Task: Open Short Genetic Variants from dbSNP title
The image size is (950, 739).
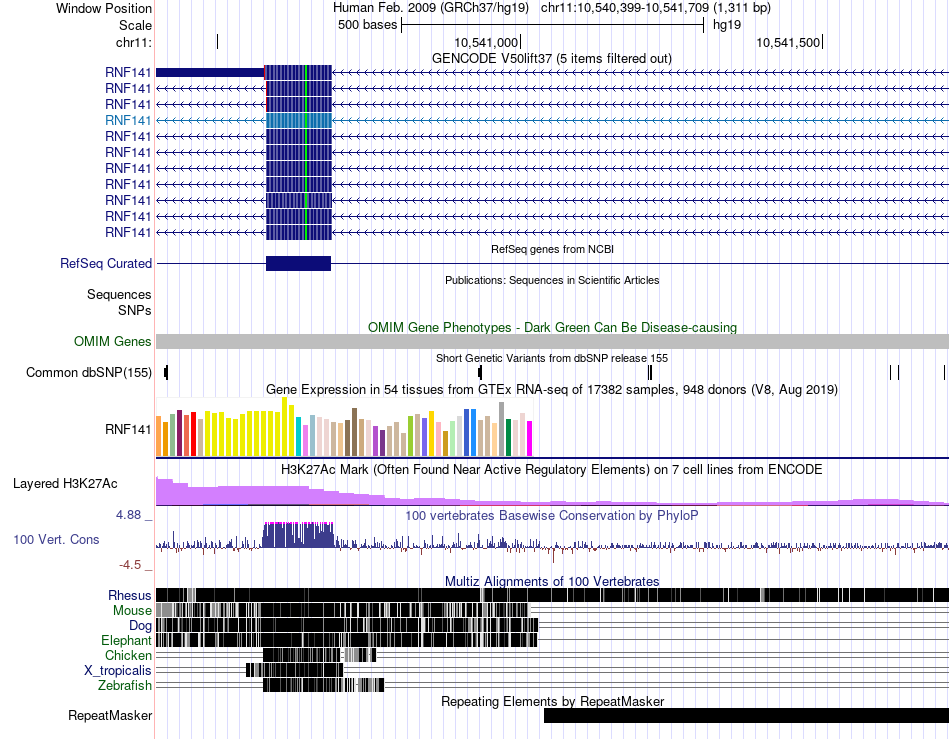Action: pos(552,358)
